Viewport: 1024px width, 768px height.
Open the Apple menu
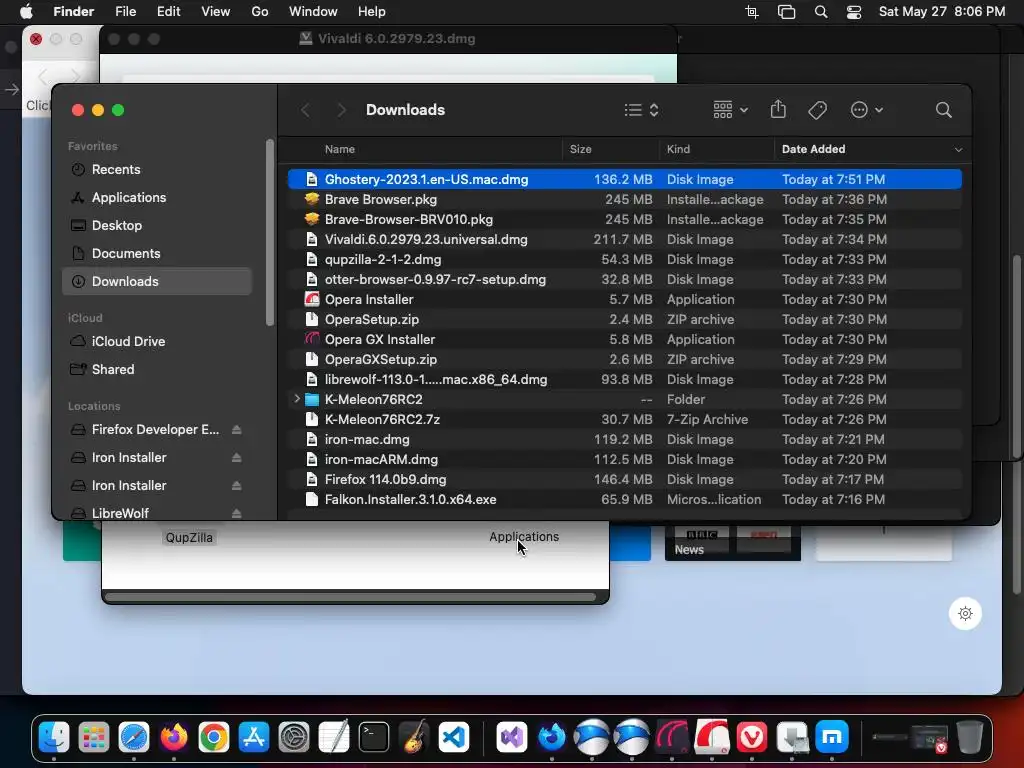tap(27, 12)
